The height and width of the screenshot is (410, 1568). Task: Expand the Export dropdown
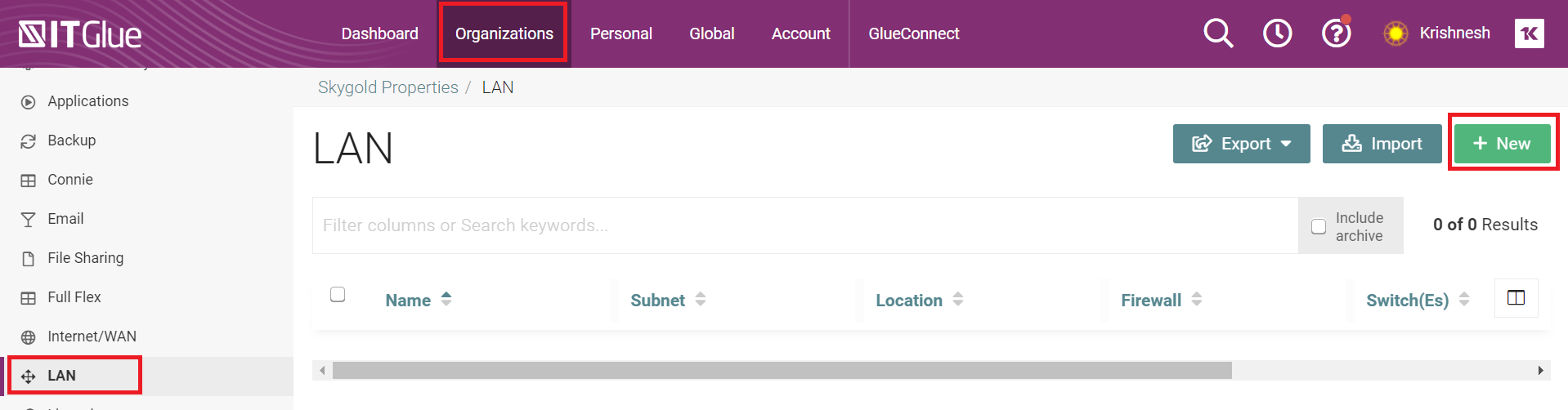(1241, 144)
